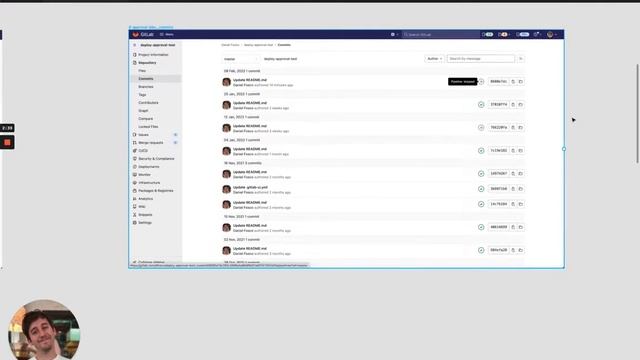Screen dimensions: 640x360
Task: Browse files of the 08 Feb commit
Action: 521,82
